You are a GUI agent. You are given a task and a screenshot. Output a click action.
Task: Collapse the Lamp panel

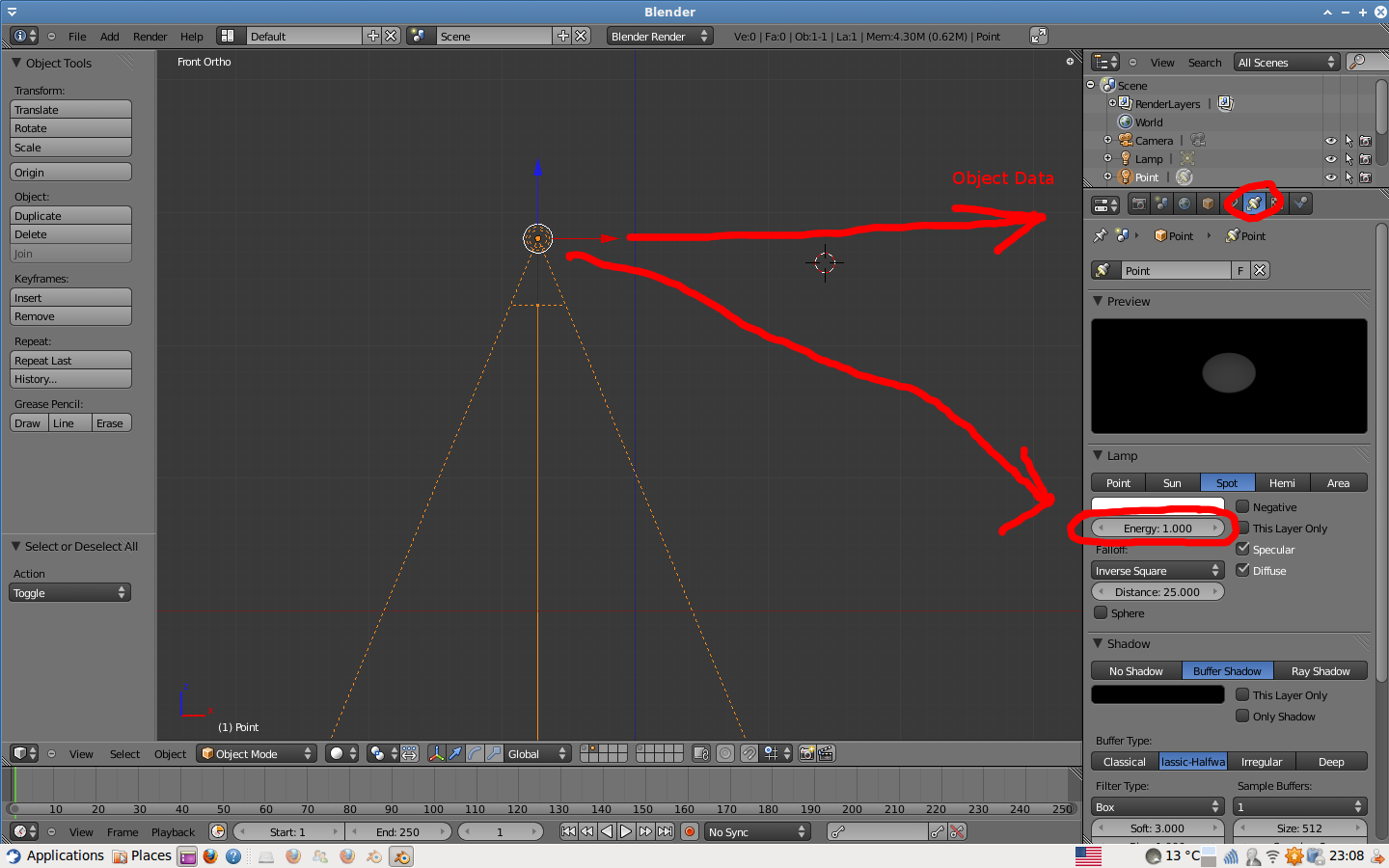point(1098,455)
